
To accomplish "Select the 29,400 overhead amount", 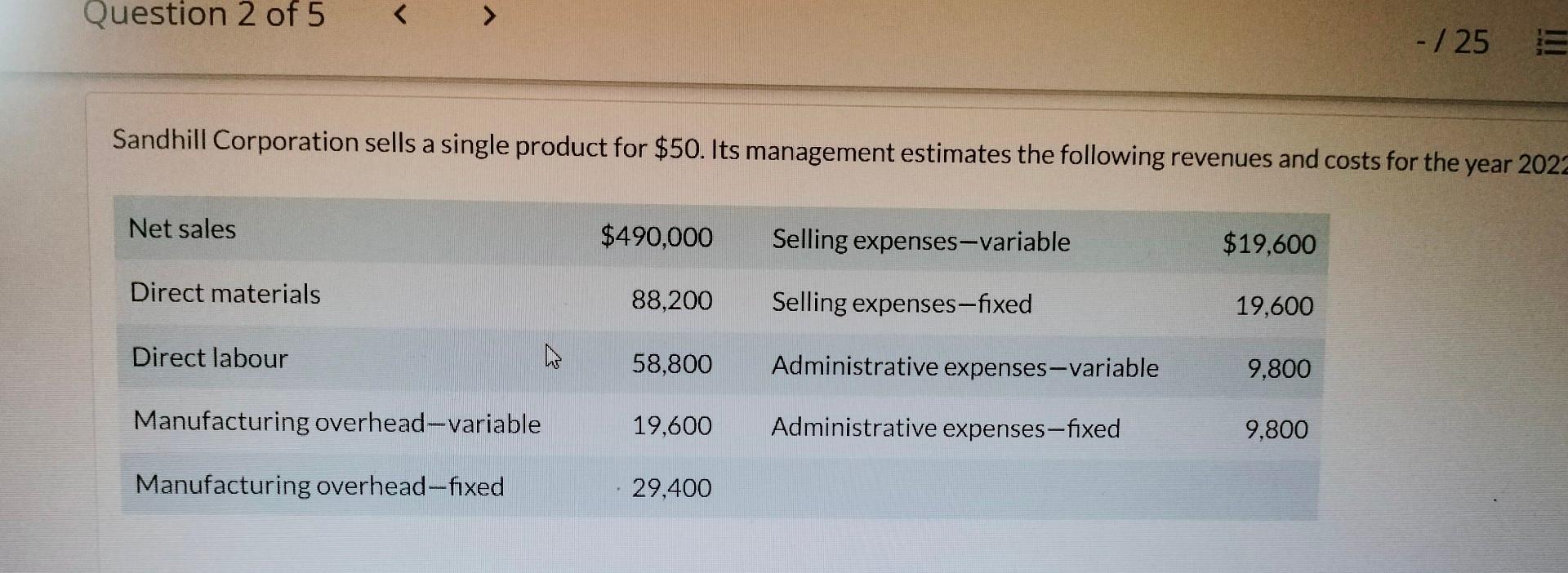I will tap(671, 488).
